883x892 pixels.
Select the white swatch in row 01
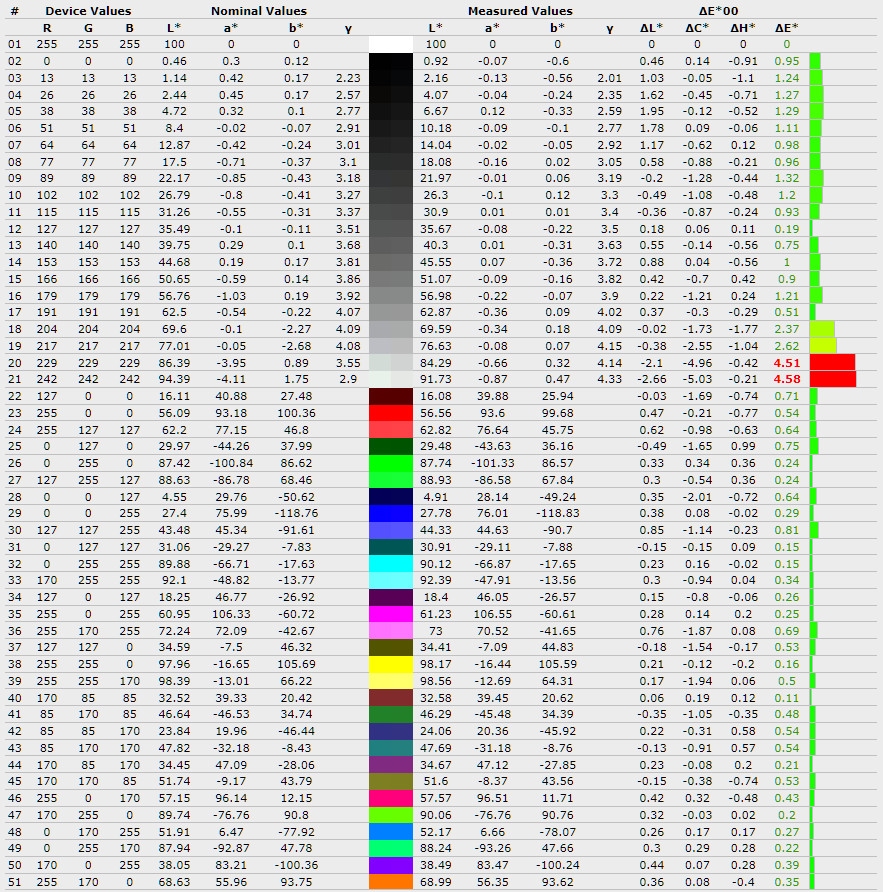(391, 44)
